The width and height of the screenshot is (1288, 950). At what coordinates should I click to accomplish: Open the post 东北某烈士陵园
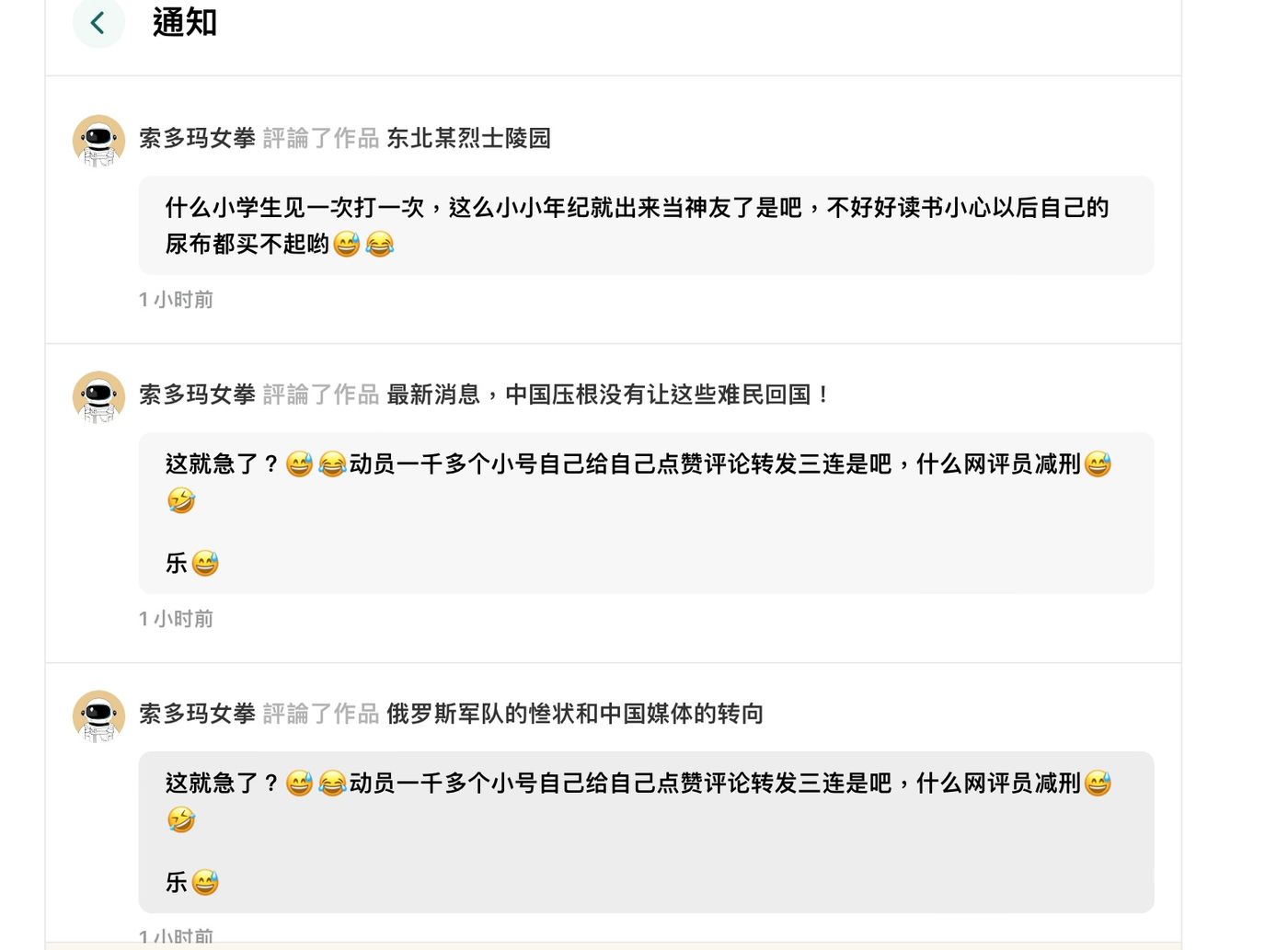[468, 138]
